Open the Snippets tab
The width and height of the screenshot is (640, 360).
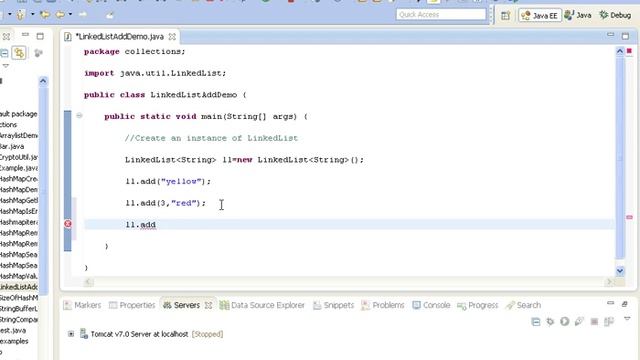[333, 305]
